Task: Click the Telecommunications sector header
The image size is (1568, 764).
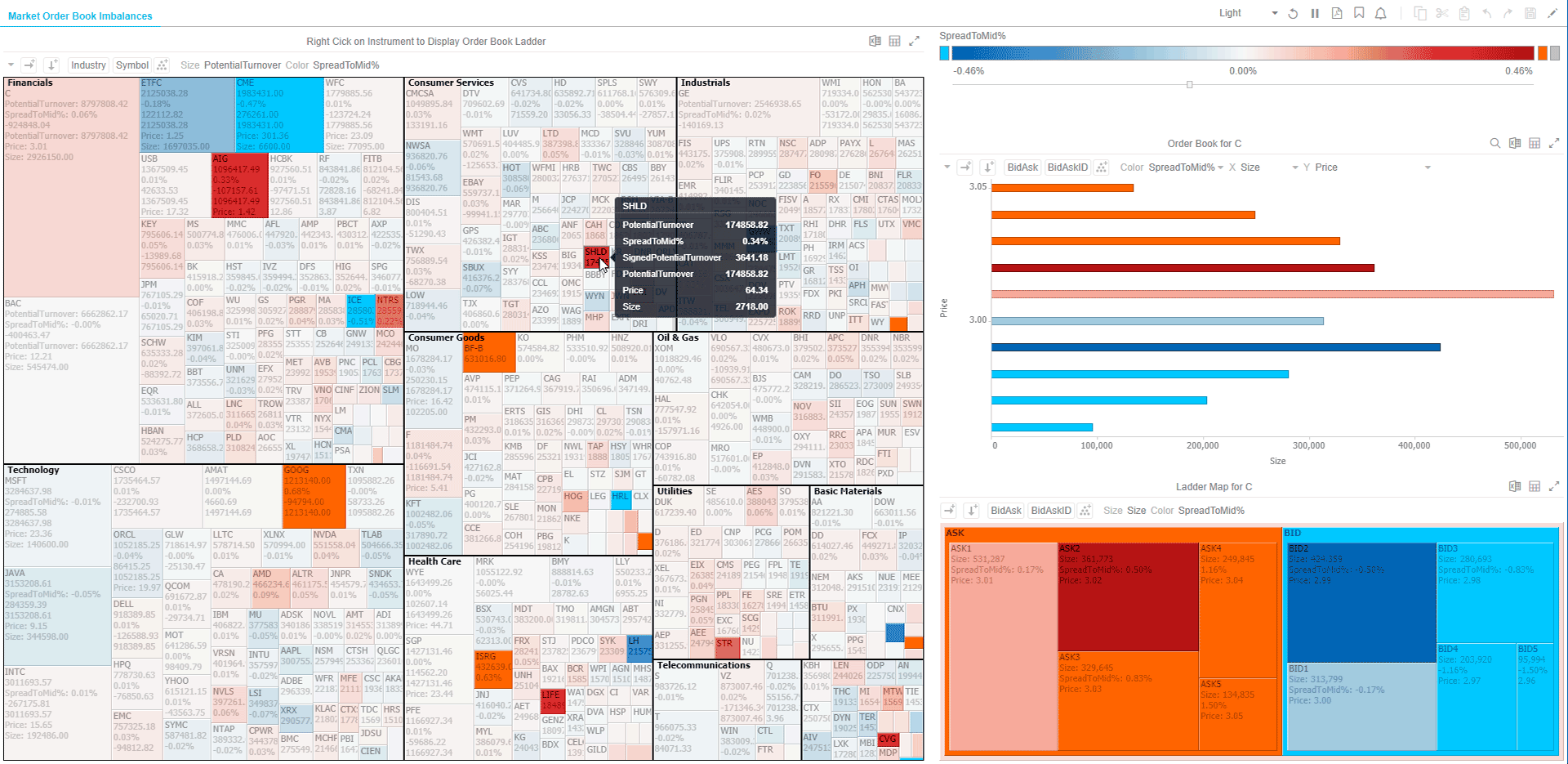Action: coord(703,665)
